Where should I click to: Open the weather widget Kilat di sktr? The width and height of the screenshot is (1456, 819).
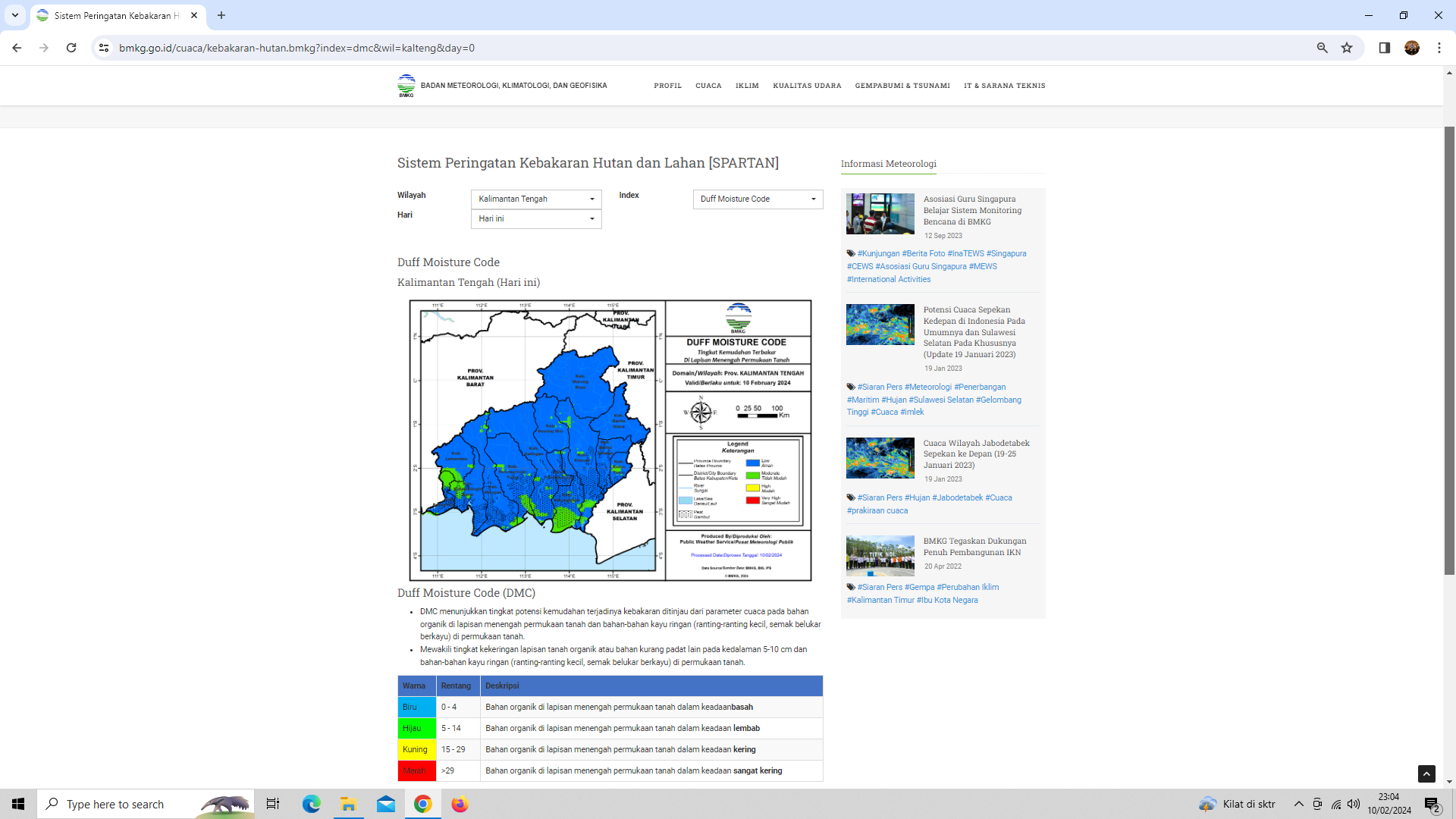pos(1238,804)
